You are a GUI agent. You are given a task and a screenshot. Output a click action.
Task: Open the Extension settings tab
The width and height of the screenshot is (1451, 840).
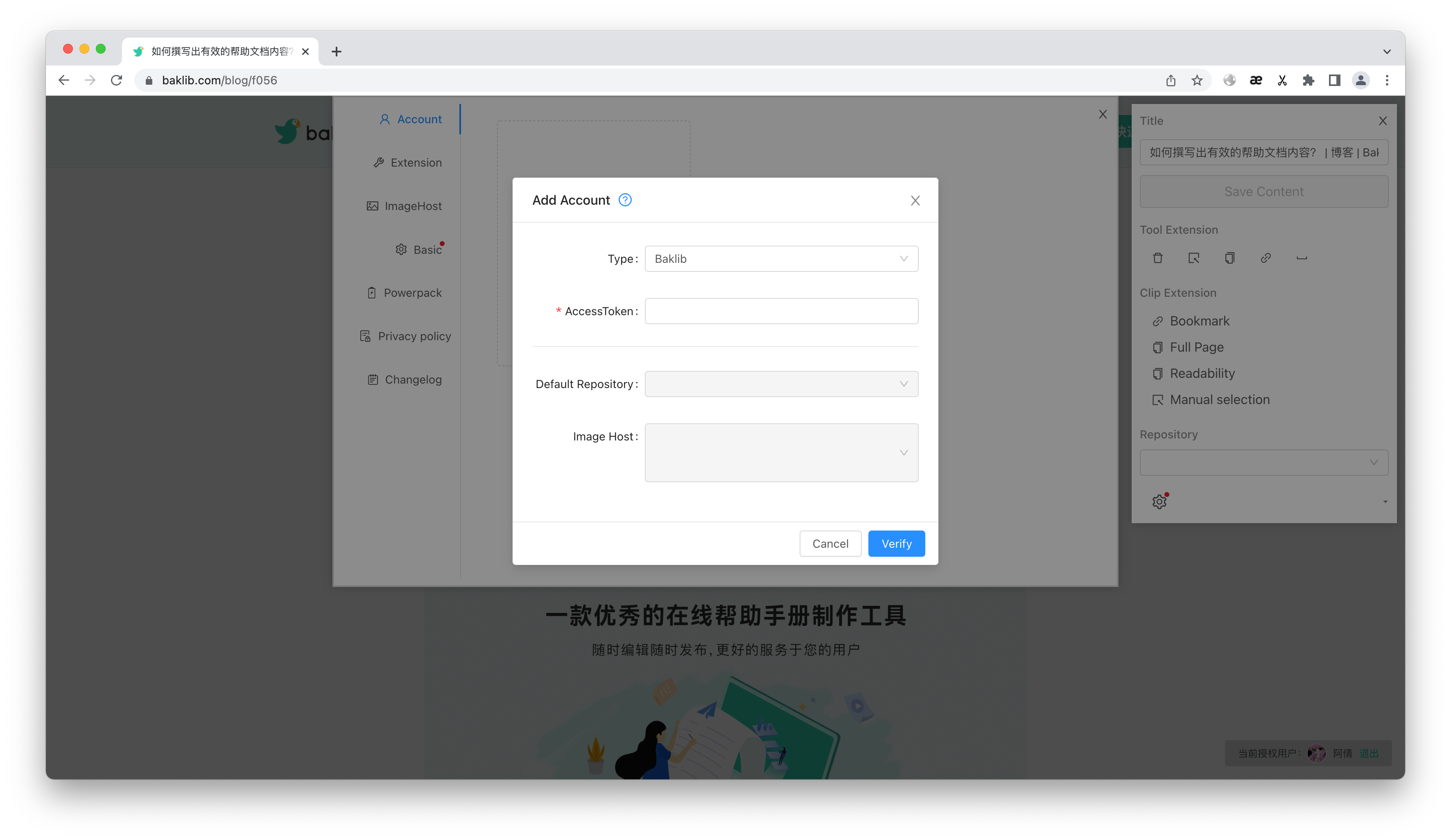click(x=408, y=163)
